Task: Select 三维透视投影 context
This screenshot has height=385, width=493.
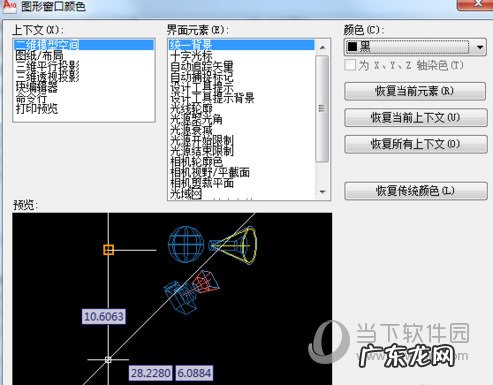Action: click(84, 77)
